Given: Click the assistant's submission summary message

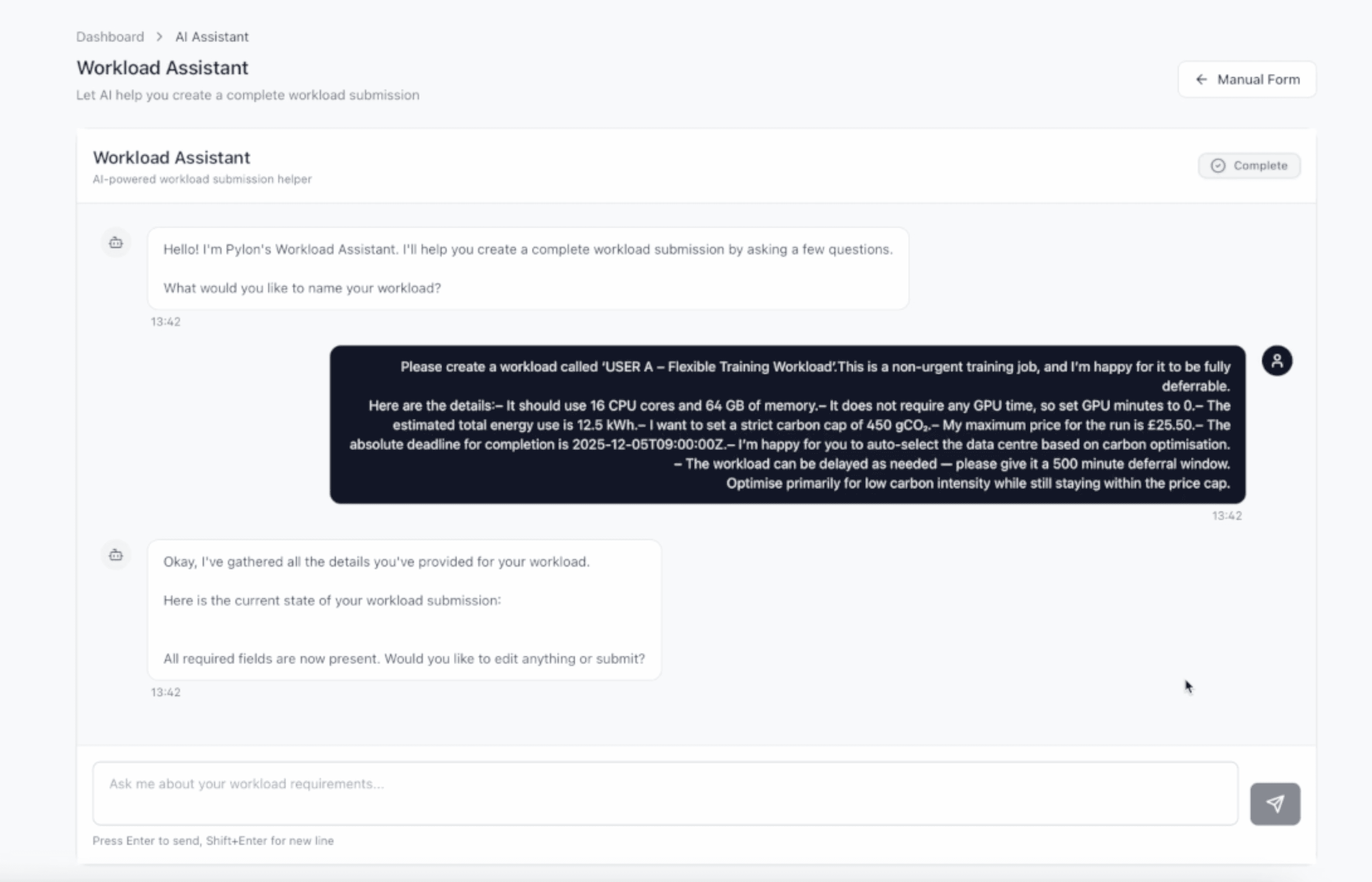Looking at the screenshot, I should pyautogui.click(x=404, y=610).
